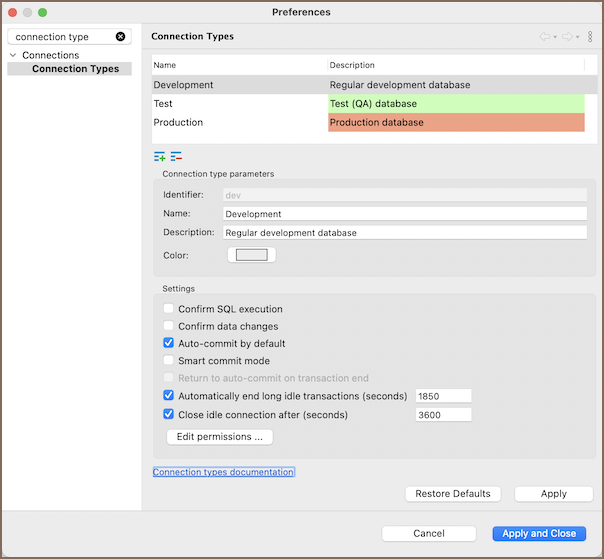Disable Close idle connection after checkbox
The height and width of the screenshot is (559, 604).
169,414
